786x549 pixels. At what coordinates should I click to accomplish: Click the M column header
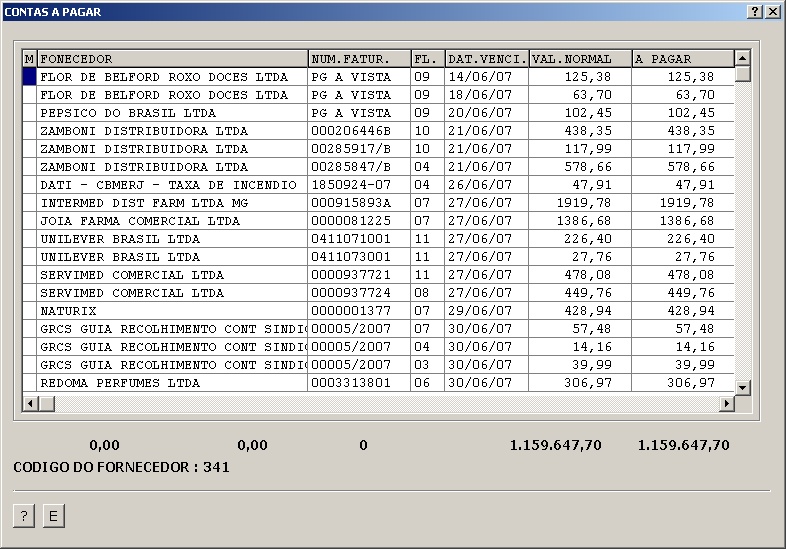click(30, 59)
